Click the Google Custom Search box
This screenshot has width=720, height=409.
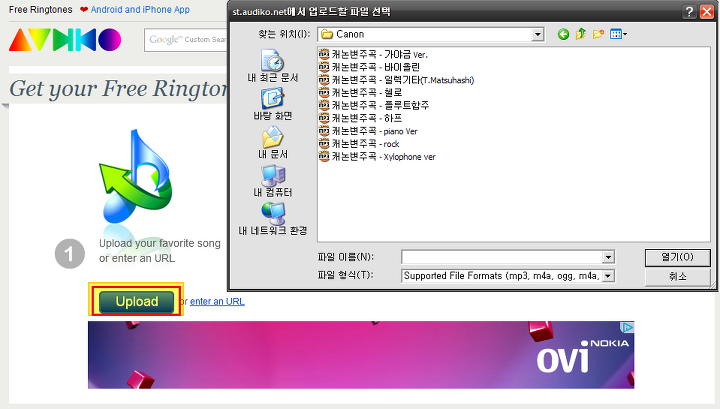186,40
